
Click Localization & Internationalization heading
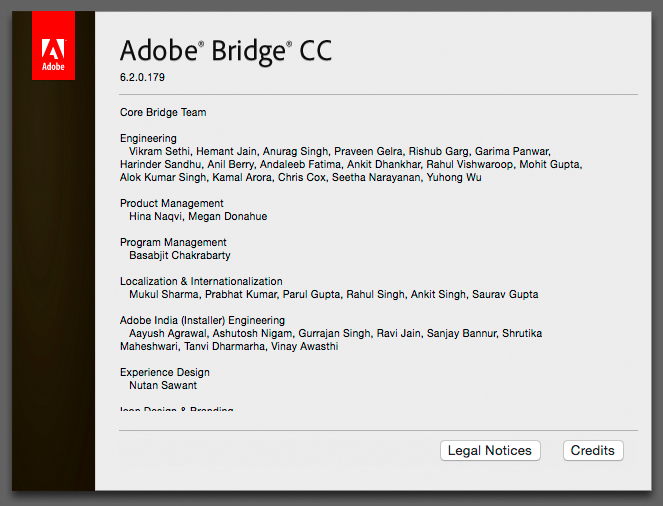pos(201,282)
